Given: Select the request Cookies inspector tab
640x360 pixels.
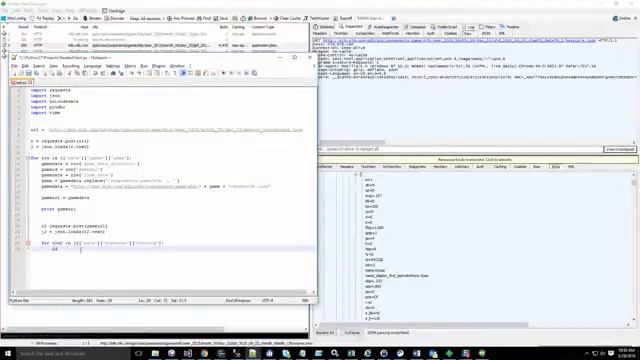Looking at the screenshot, I should coord(451,33).
